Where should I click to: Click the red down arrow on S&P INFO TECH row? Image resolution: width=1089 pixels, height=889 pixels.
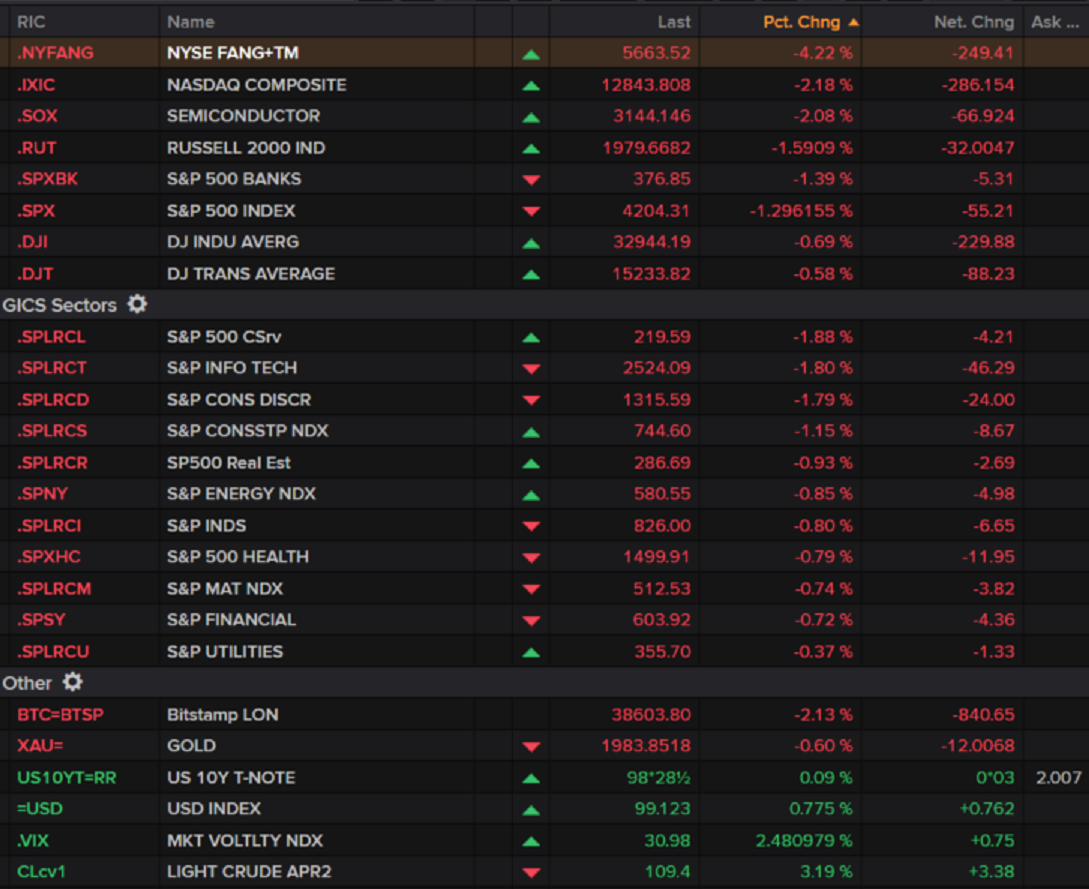click(531, 367)
